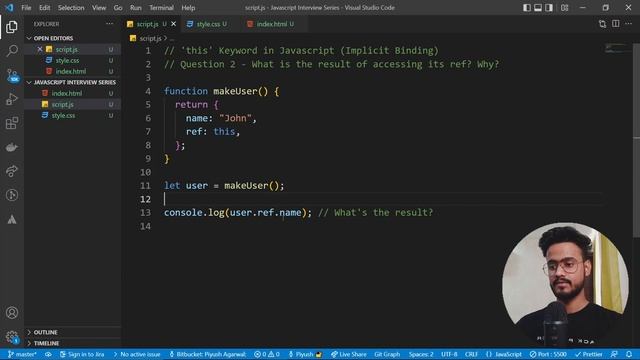Click Prettier in status bar
Viewport: 640px width, 360px height.
coord(589,354)
